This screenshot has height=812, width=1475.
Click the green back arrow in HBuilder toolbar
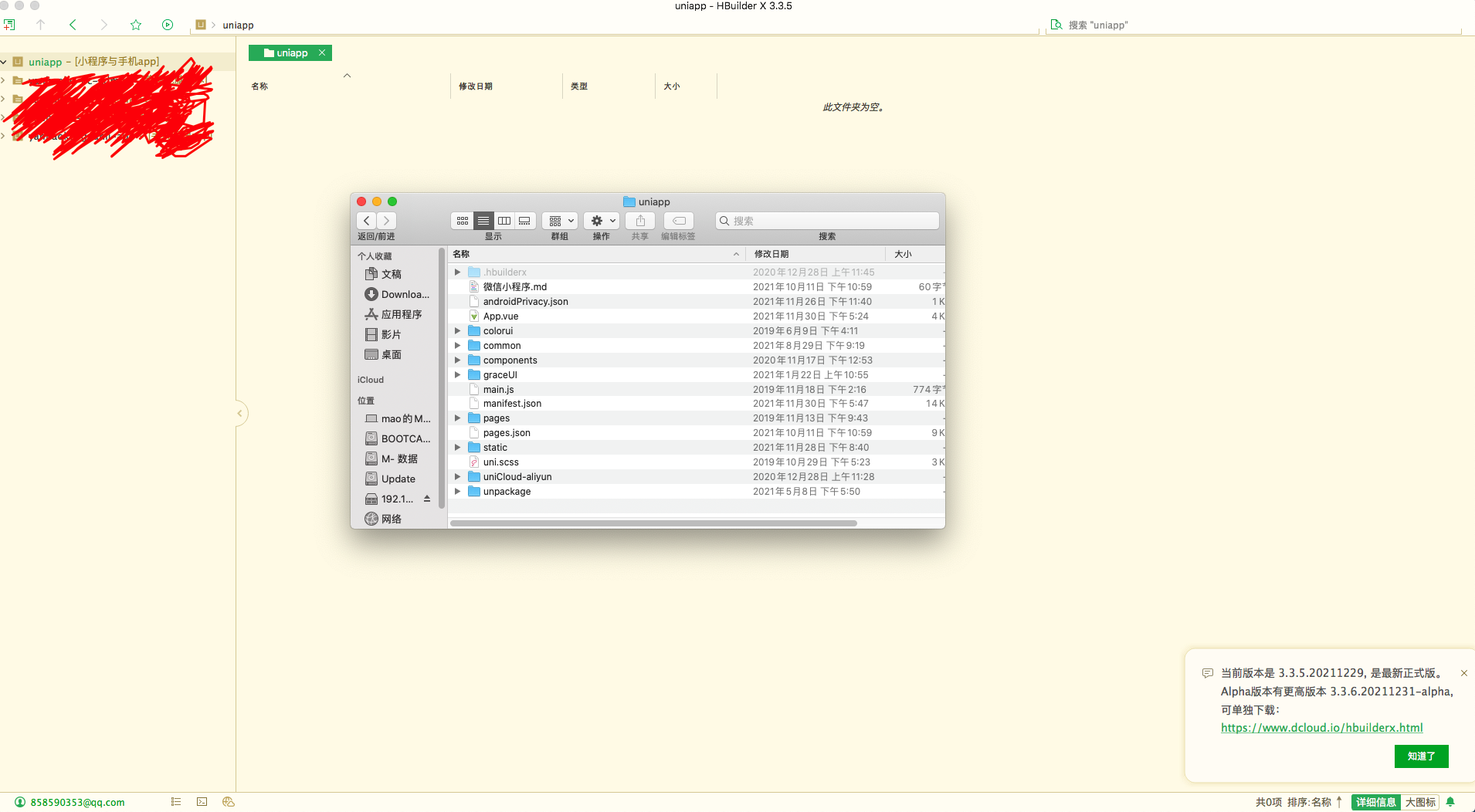click(73, 25)
